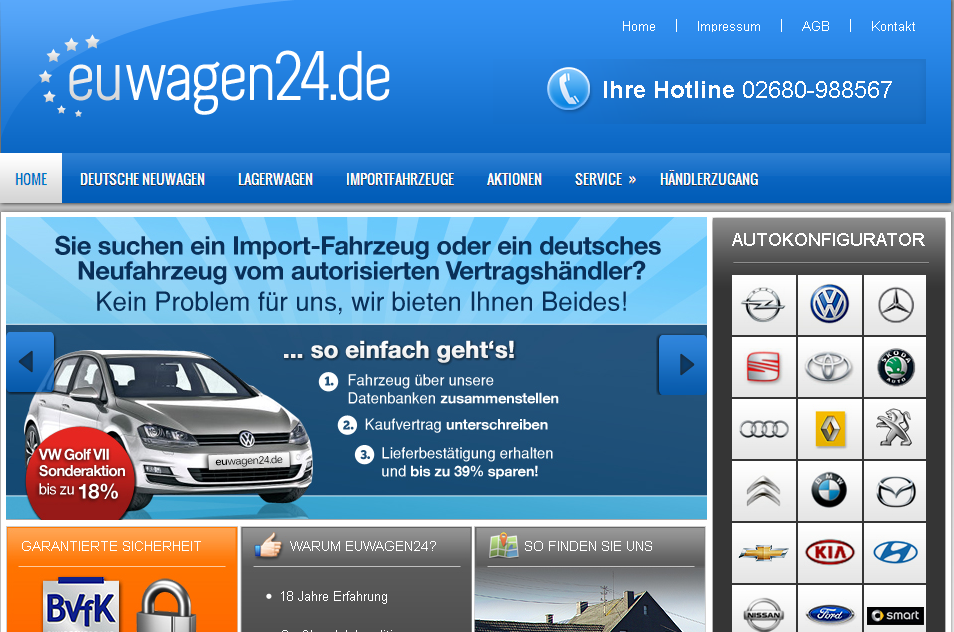This screenshot has width=954, height=632.
Task: Click 'Kein Problem für uns' banner line
Action: (x=361, y=302)
